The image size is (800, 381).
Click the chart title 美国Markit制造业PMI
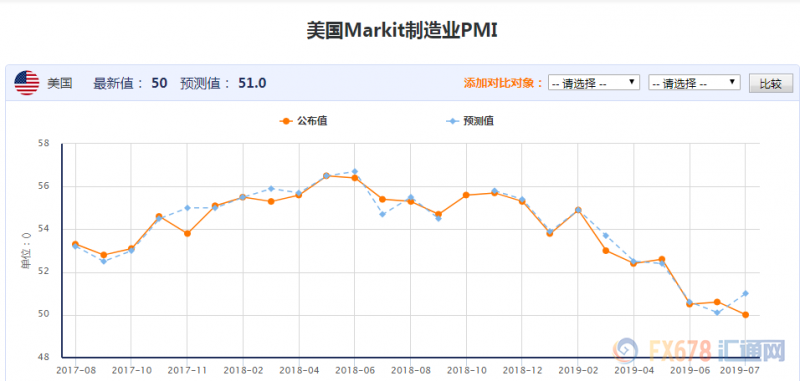pos(402,31)
